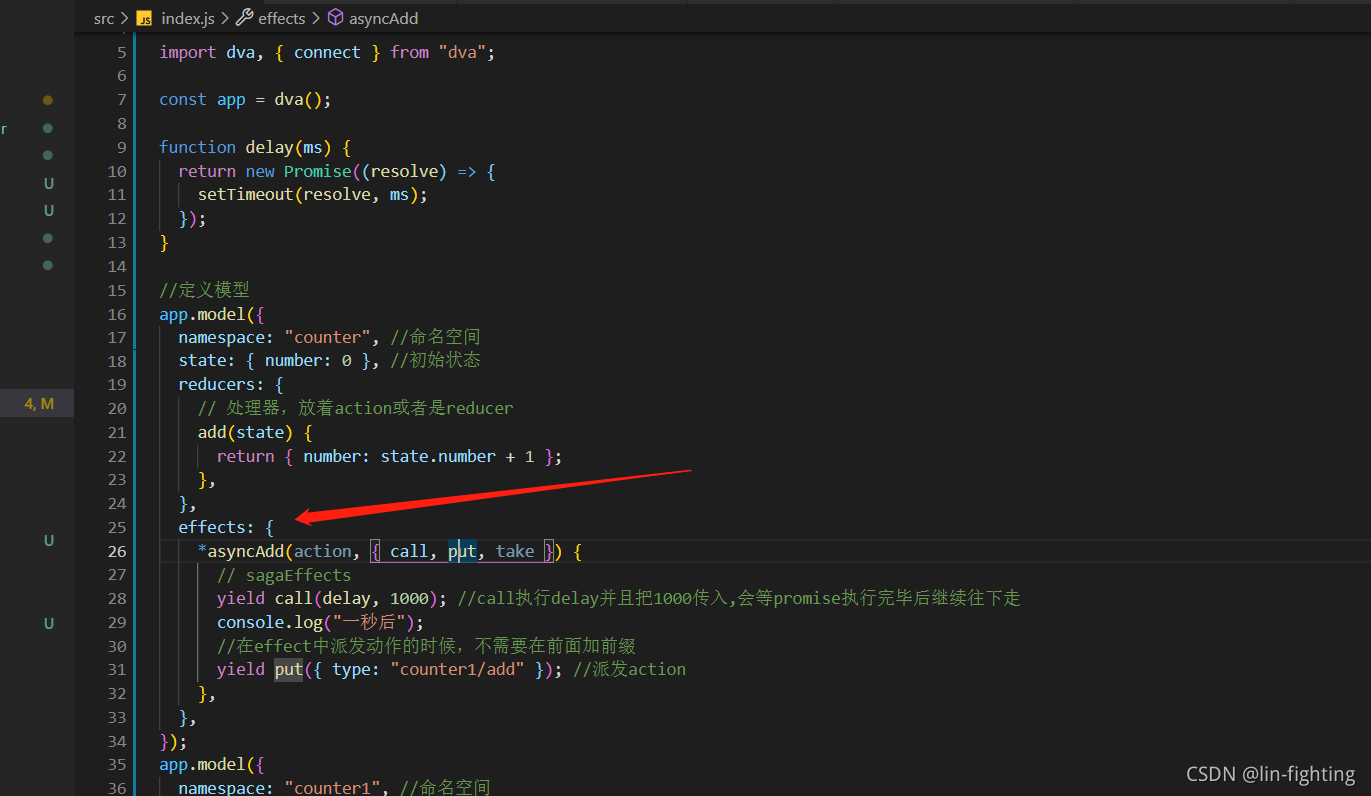
Task: Click 'state: { number: 0 }' on line 18
Action: pos(275,361)
